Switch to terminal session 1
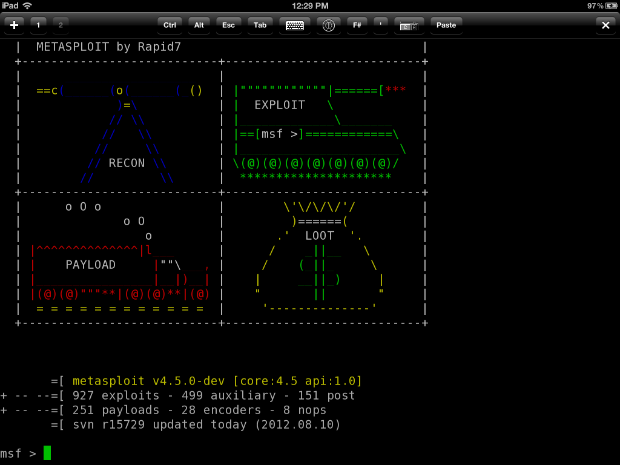 tap(39, 24)
